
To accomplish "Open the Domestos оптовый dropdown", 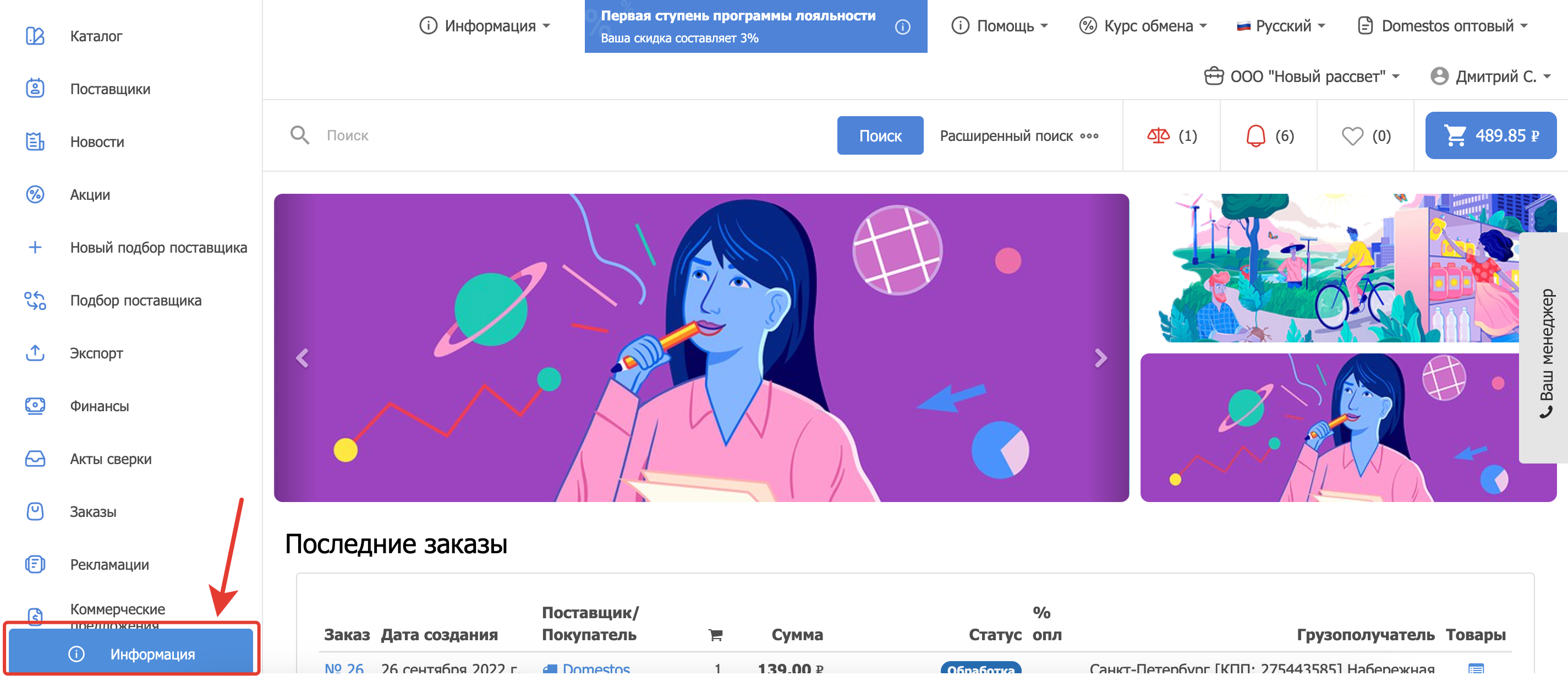I will 1443,26.
